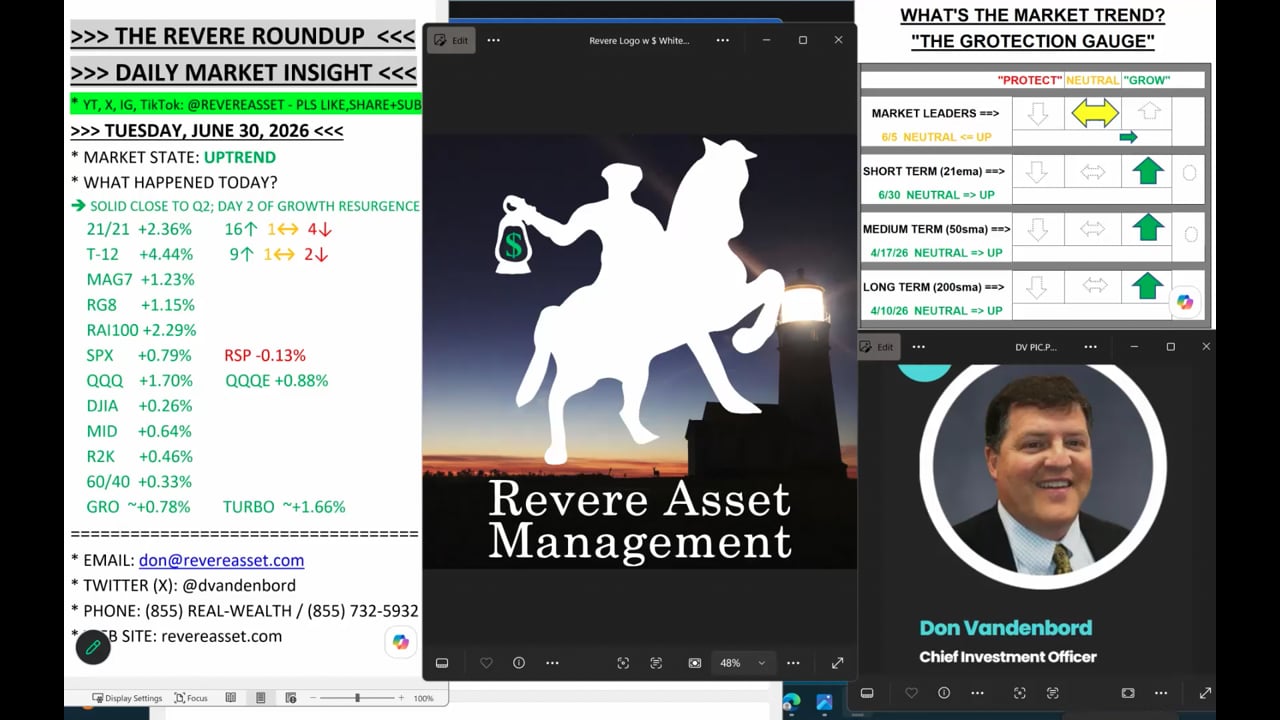Screen dimensions: 1280x720
Task: Click the R2K +0.46% line
Action: point(139,456)
